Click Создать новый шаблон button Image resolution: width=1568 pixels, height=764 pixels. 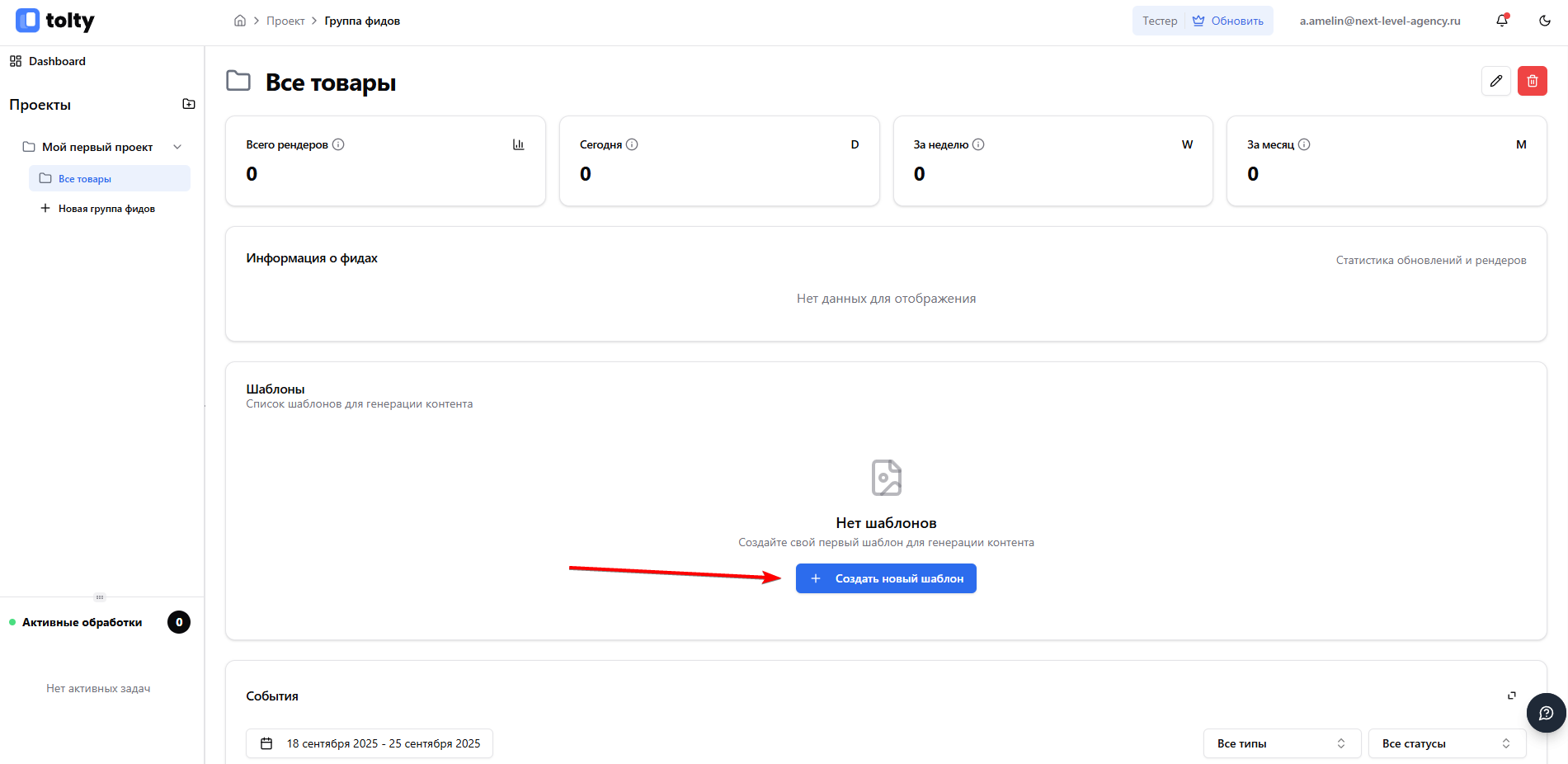(x=886, y=578)
